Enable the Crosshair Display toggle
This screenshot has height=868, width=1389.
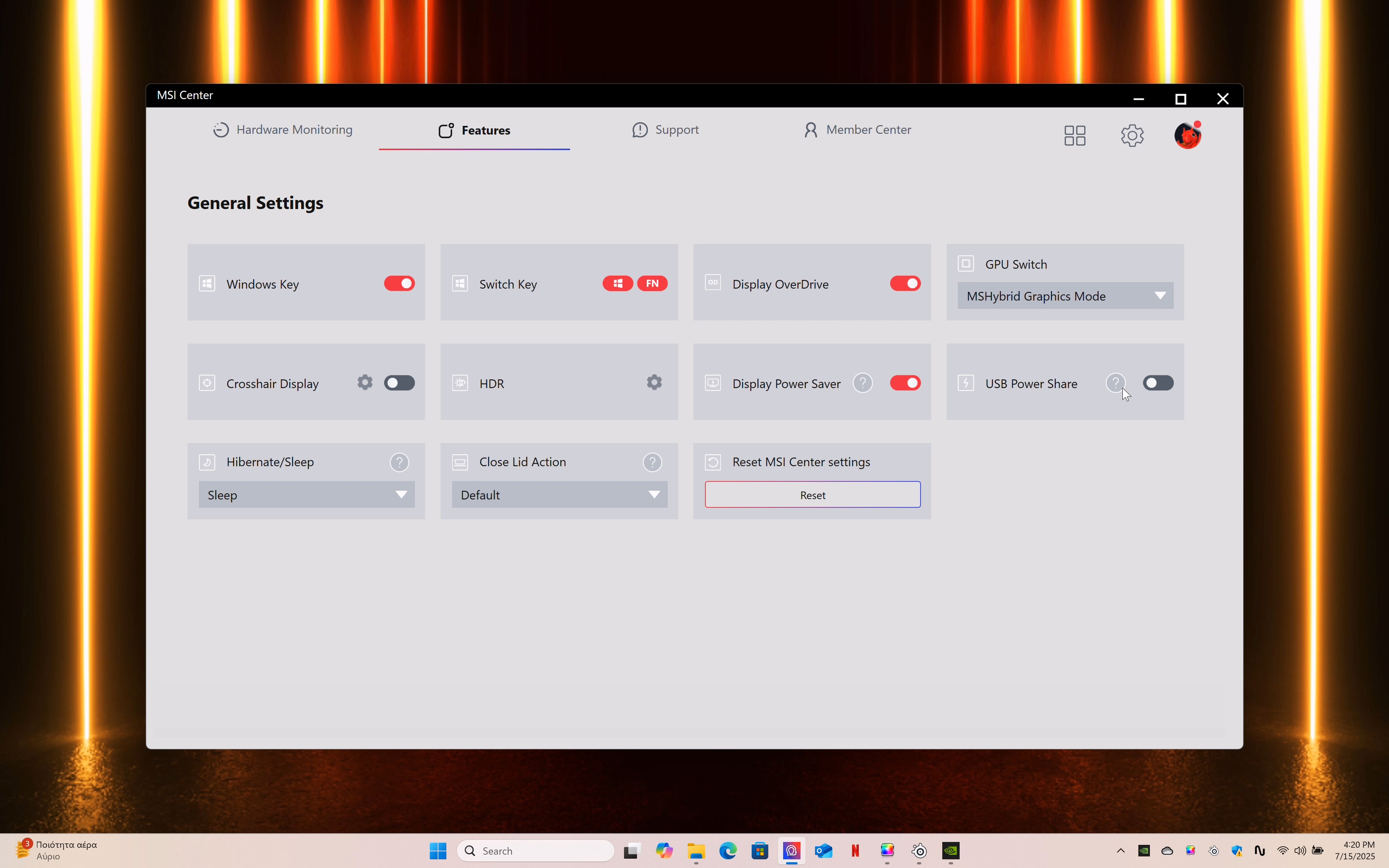point(399,383)
